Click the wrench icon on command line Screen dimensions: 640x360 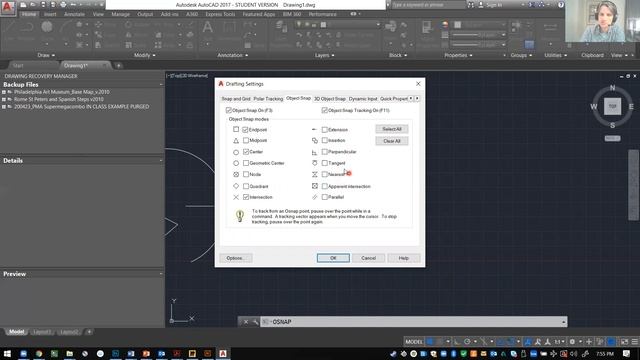pyautogui.click(x=256, y=322)
